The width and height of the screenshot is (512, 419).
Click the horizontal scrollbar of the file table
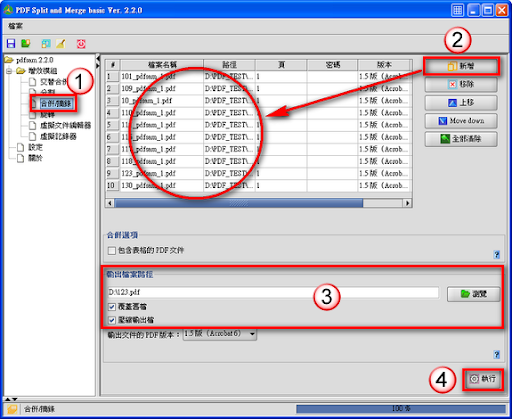(238, 203)
